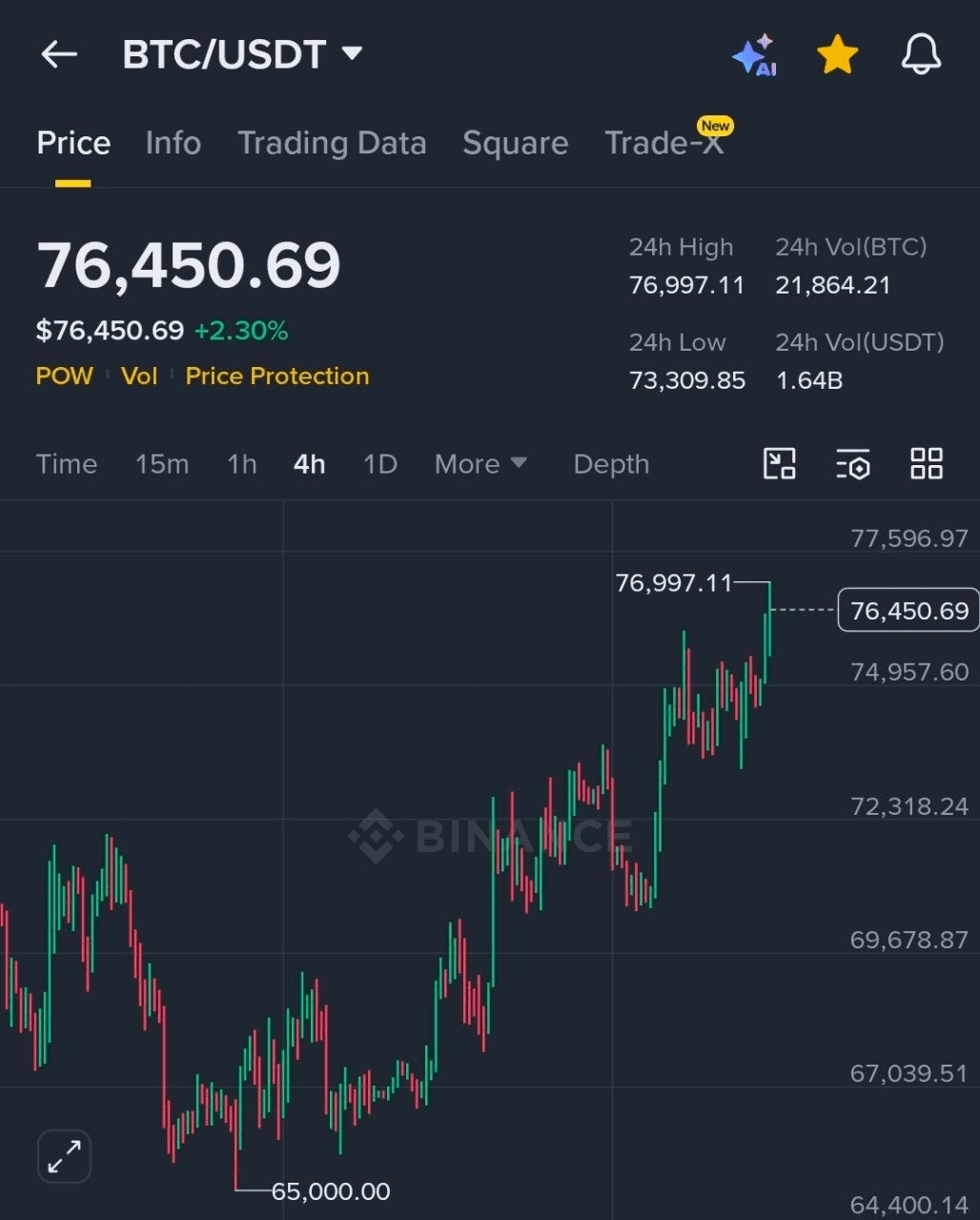980x1220 pixels.
Task: Open the AI assistant sparkle icon
Action: (754, 55)
